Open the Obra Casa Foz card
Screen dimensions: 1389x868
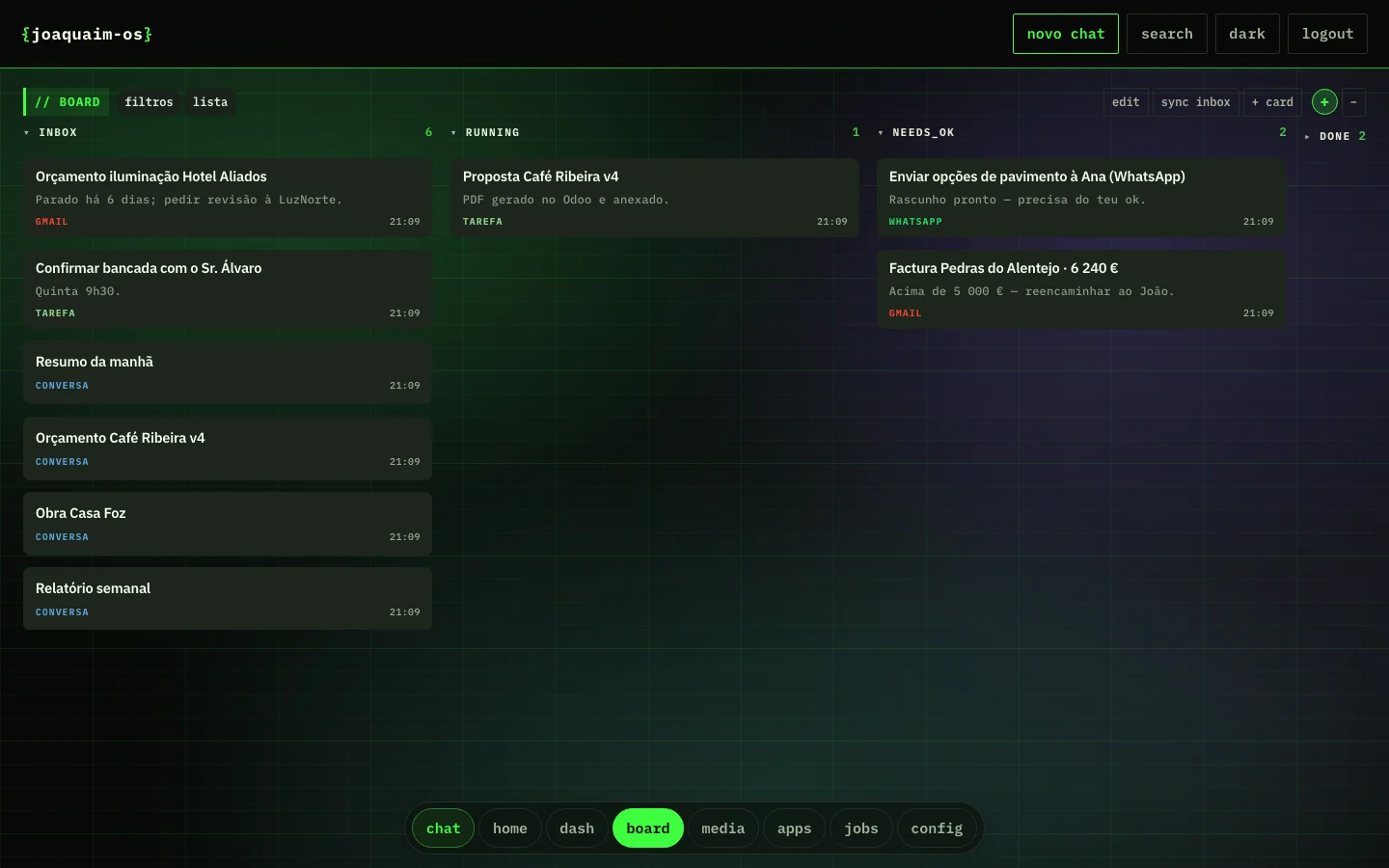228,524
